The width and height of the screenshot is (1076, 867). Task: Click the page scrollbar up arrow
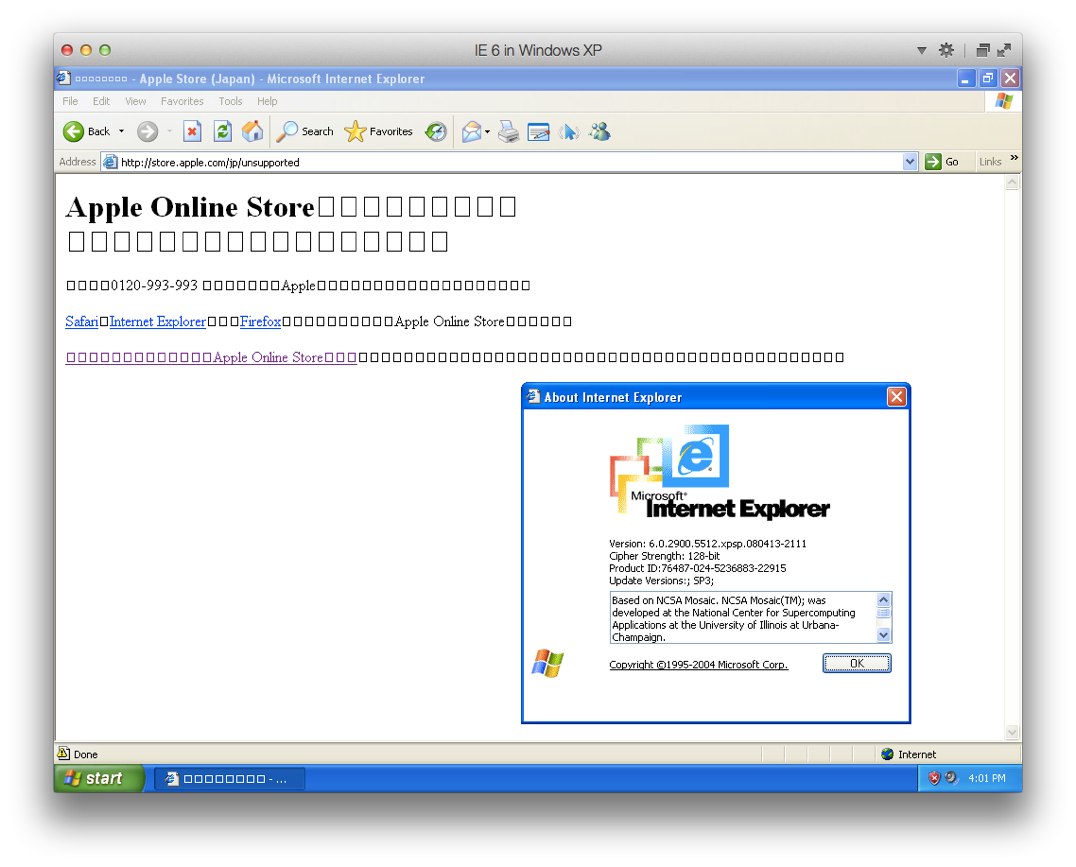click(x=1012, y=183)
